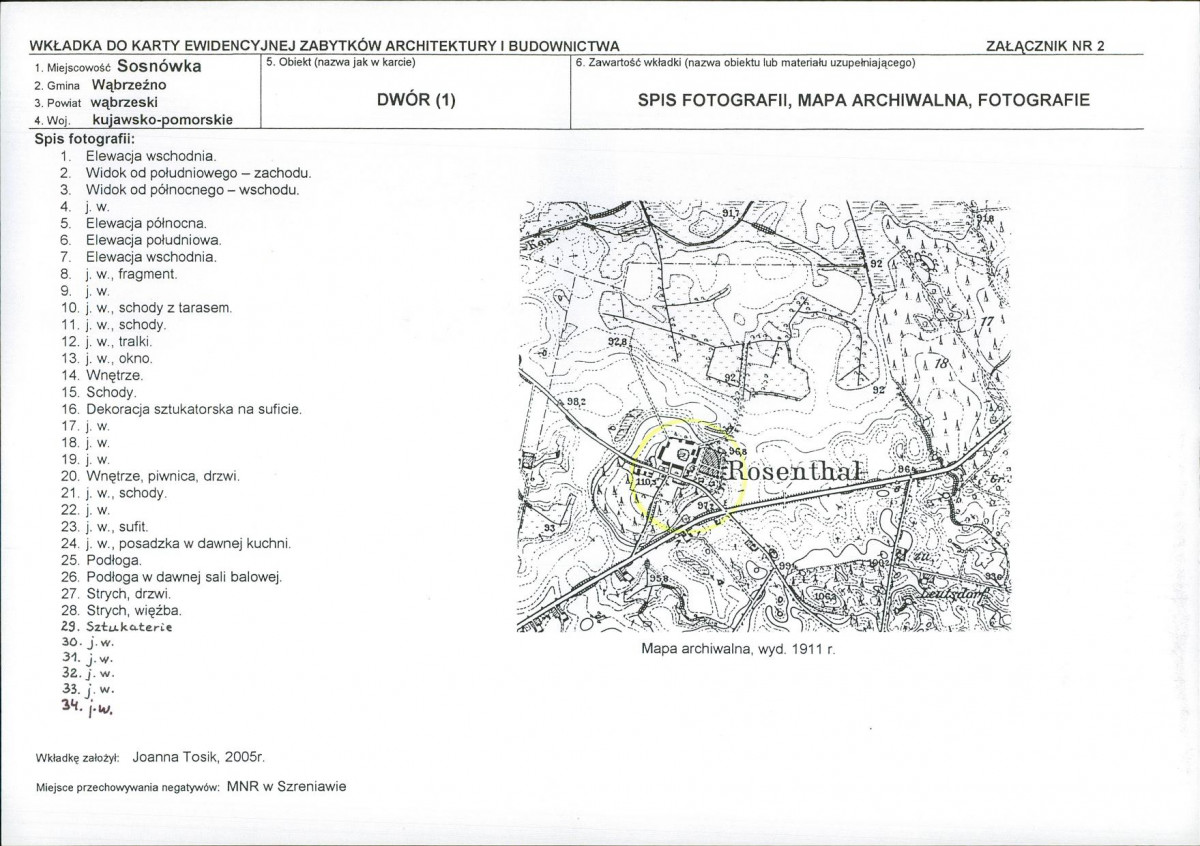
Task: Click item 26 Podłoga w dawnej sali balowej
Action: click(x=172, y=577)
